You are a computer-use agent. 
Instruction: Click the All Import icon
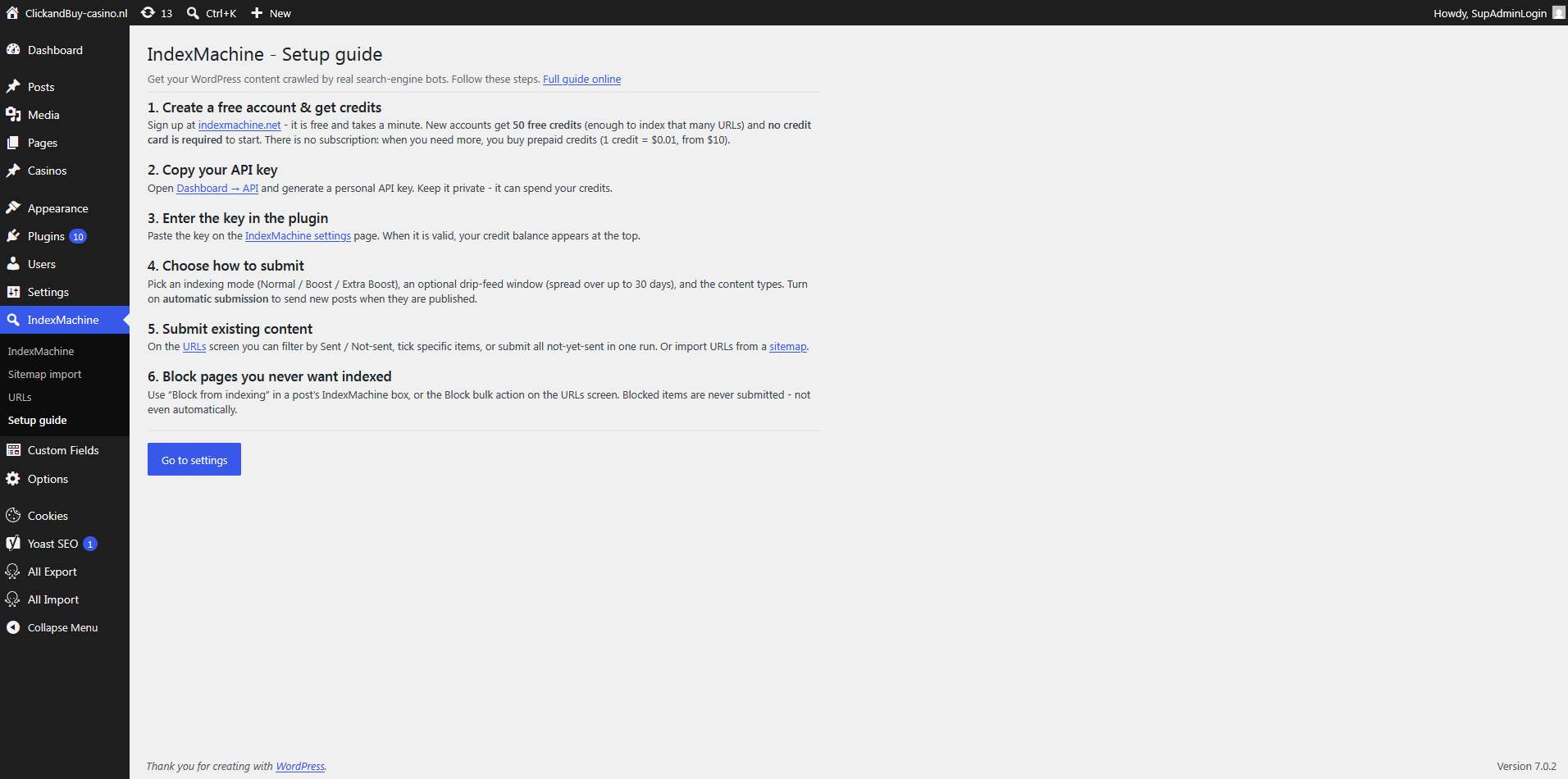pos(13,599)
